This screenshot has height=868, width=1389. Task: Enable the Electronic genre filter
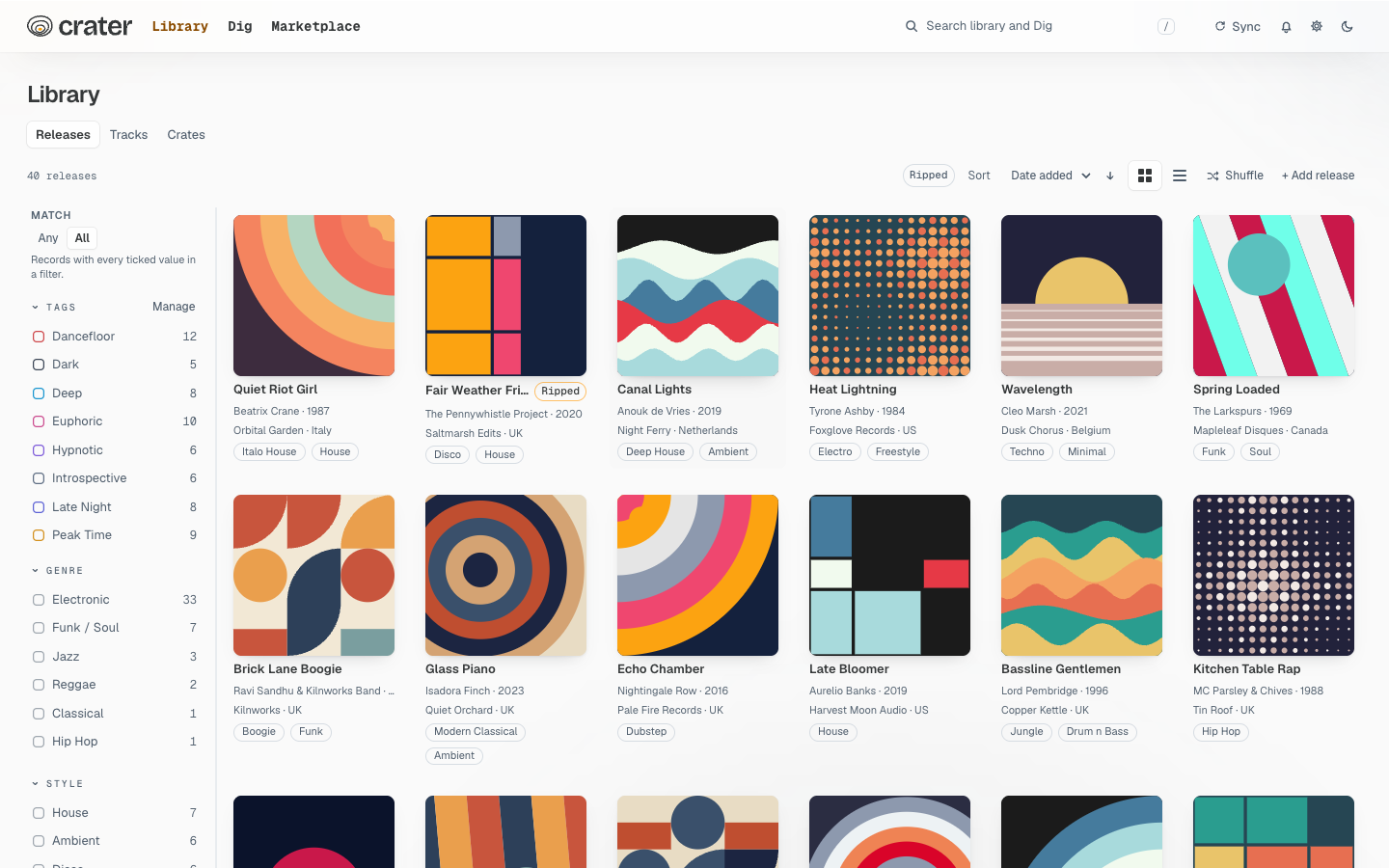[39, 600]
